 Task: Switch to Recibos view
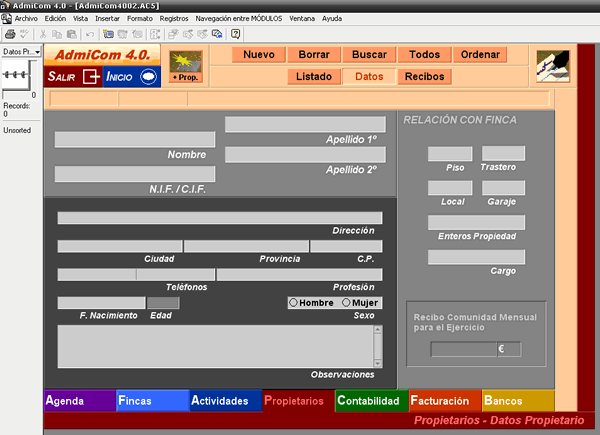pos(424,77)
